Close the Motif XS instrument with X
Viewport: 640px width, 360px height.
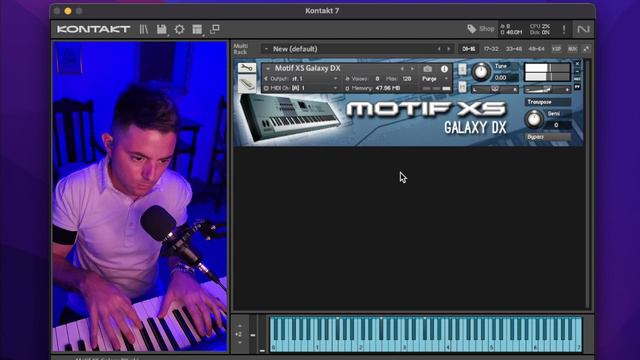tap(577, 64)
